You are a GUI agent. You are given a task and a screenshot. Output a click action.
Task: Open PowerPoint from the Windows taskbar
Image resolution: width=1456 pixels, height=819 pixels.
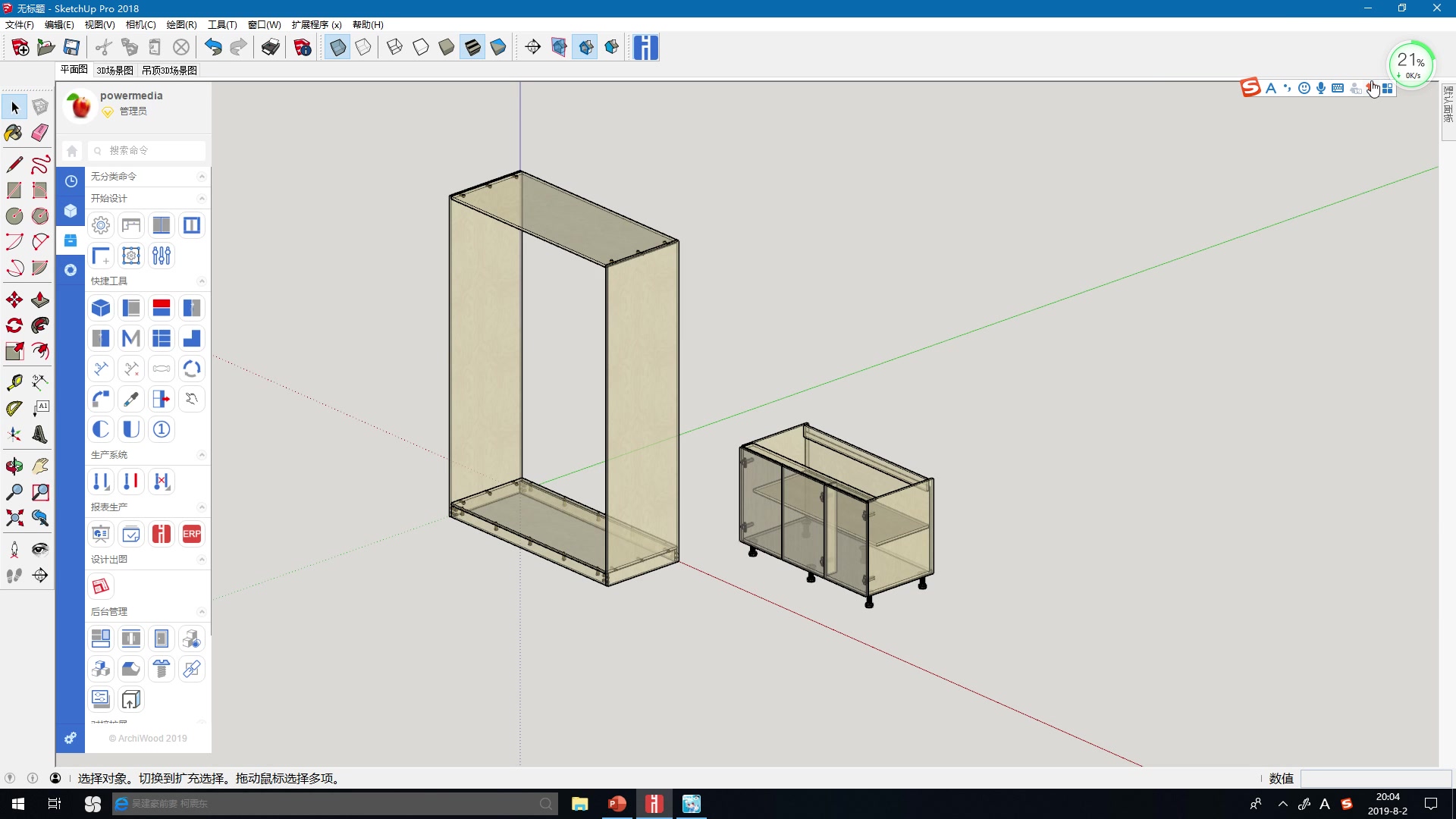[x=617, y=804]
